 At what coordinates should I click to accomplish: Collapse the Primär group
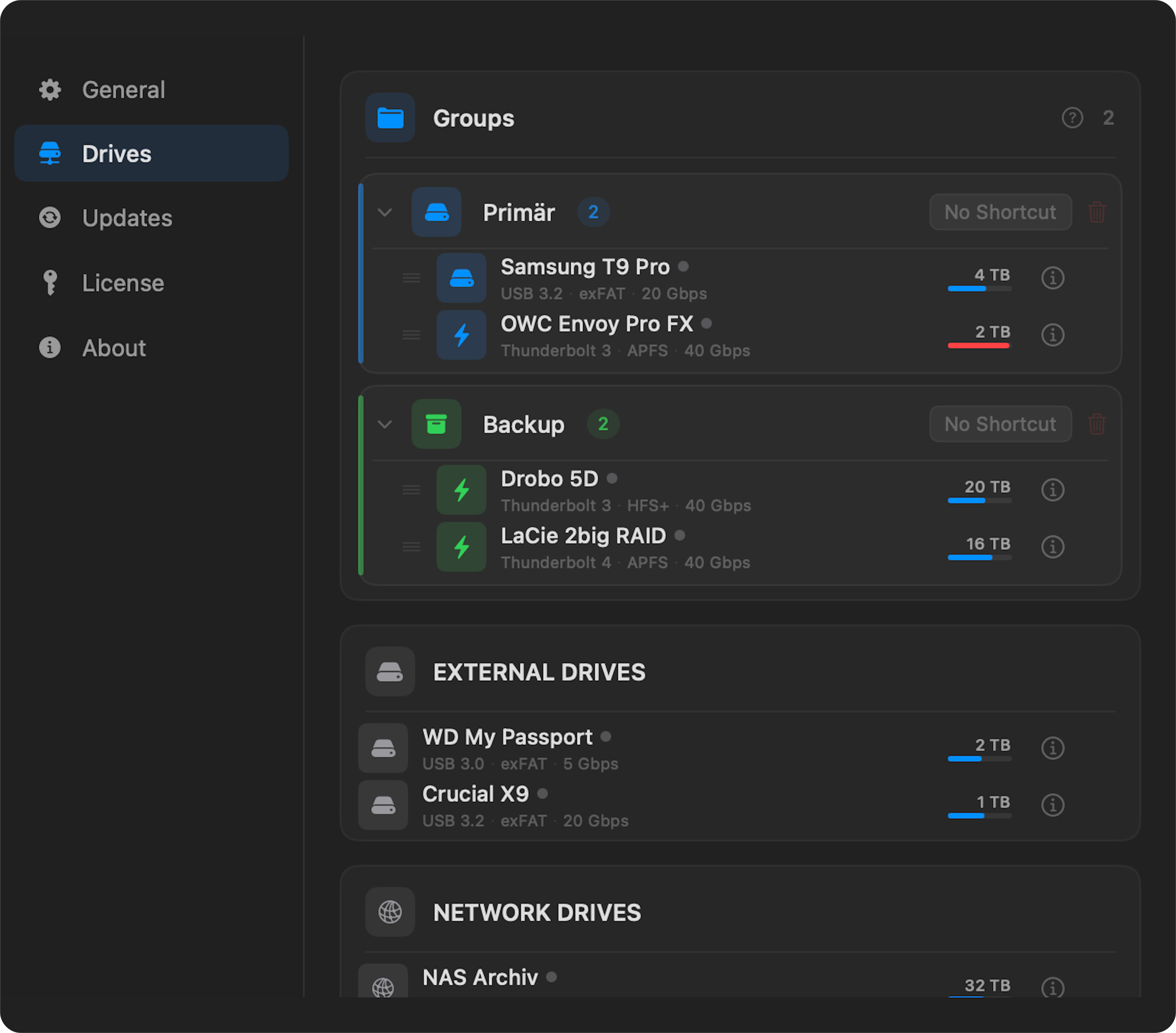tap(385, 212)
